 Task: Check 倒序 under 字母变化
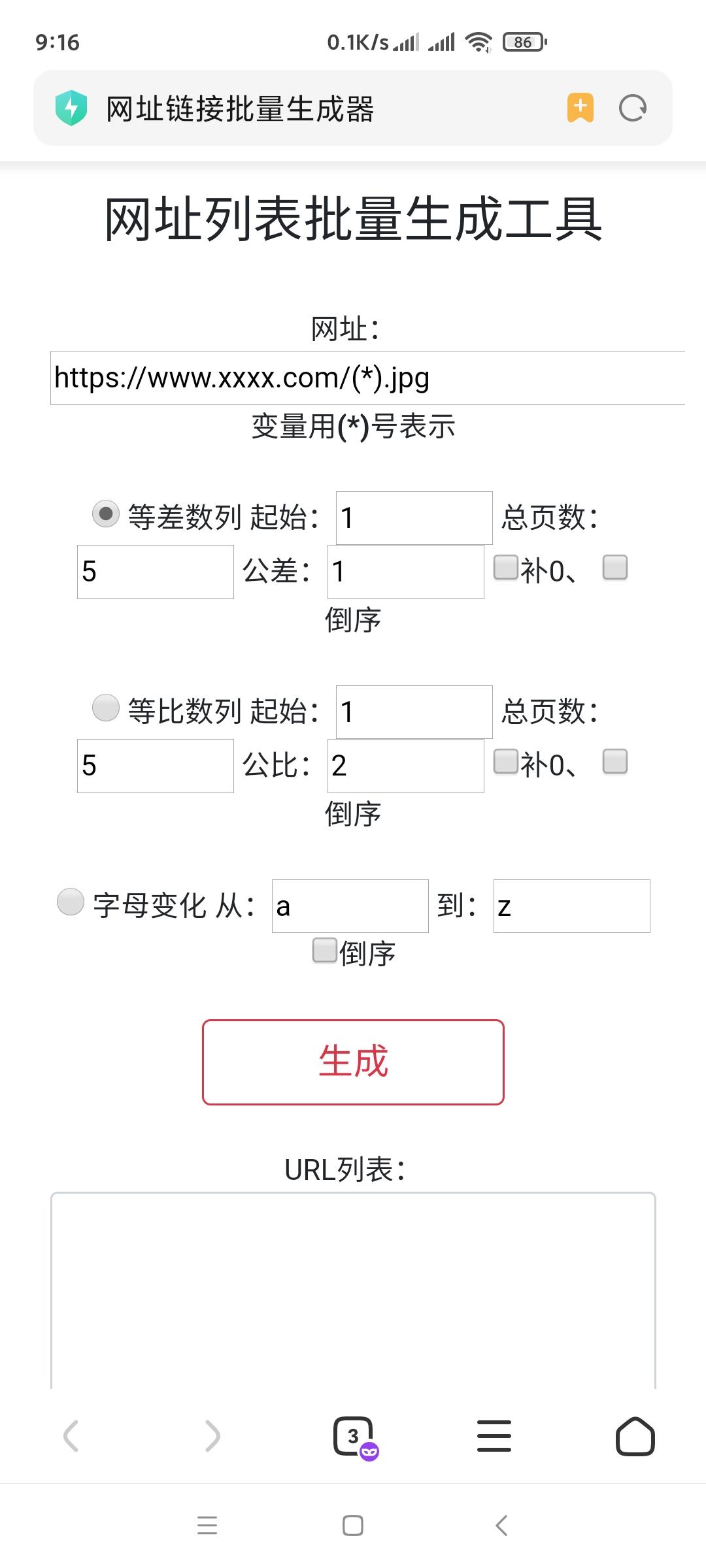point(324,951)
